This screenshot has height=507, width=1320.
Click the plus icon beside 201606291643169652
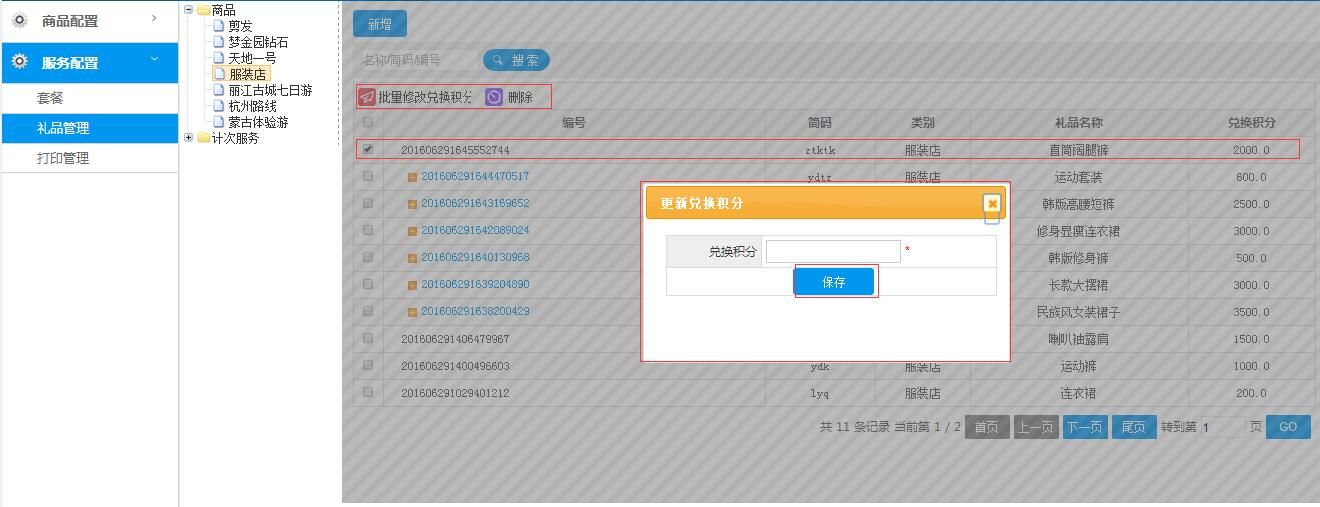[x=412, y=204]
